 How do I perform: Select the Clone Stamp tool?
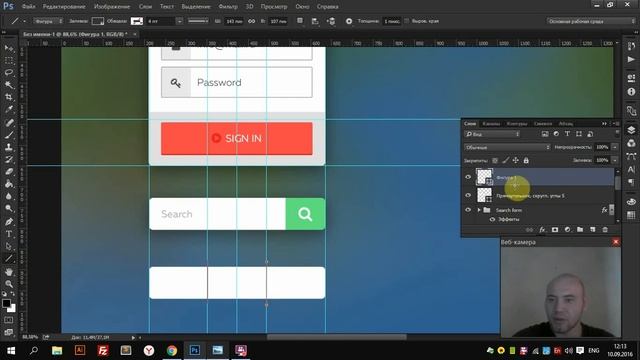[x=9, y=147]
